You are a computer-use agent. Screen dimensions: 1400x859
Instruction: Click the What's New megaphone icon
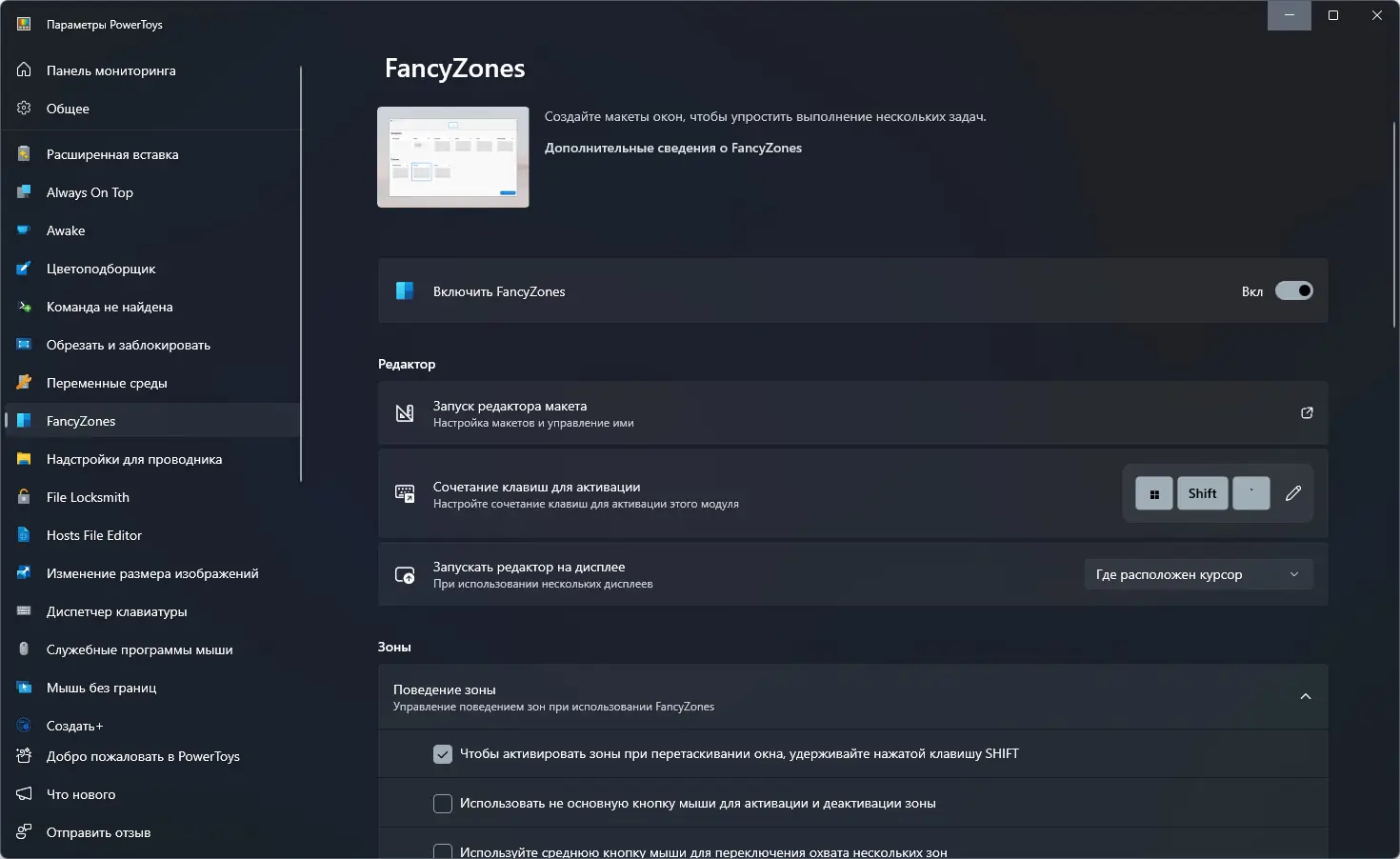click(24, 793)
